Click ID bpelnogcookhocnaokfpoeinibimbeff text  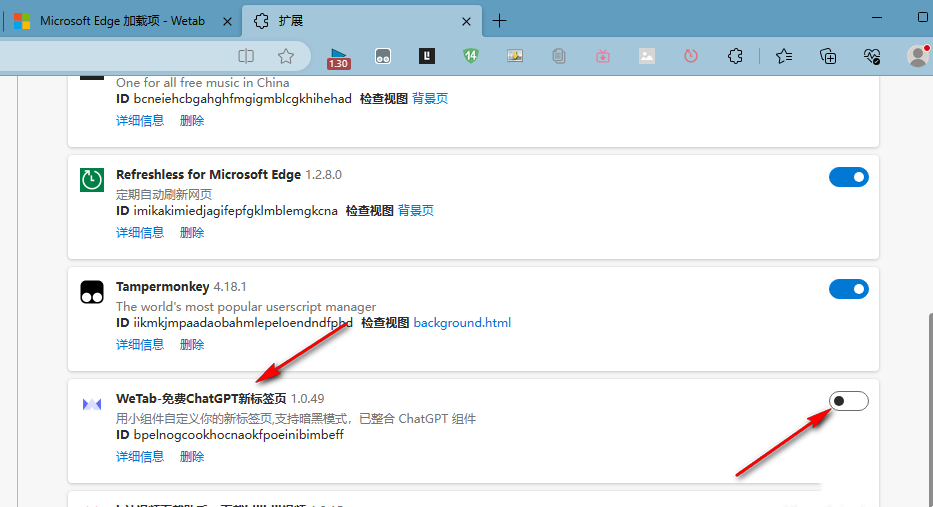(230, 435)
